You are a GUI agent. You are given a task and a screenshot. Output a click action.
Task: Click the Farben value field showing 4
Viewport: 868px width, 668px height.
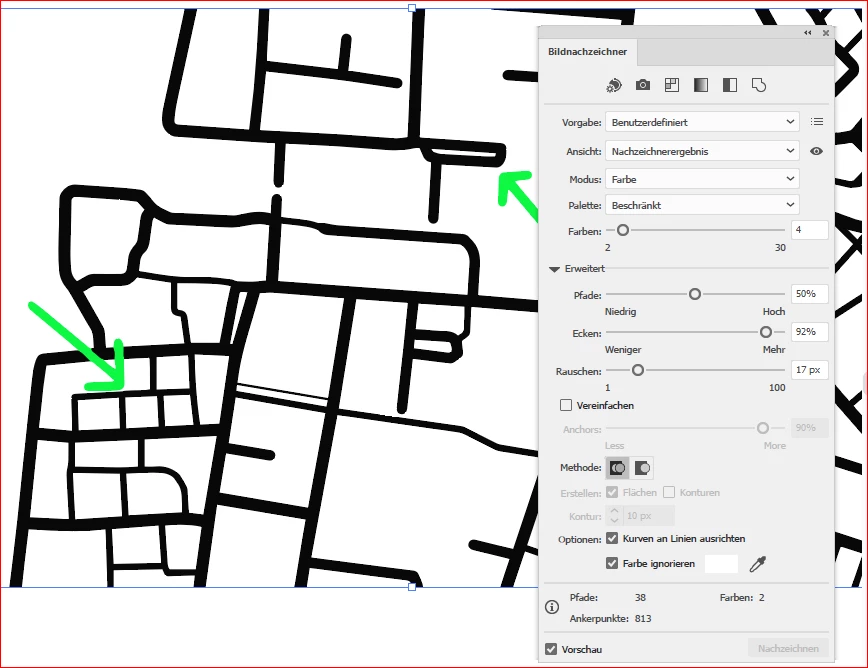tap(809, 230)
